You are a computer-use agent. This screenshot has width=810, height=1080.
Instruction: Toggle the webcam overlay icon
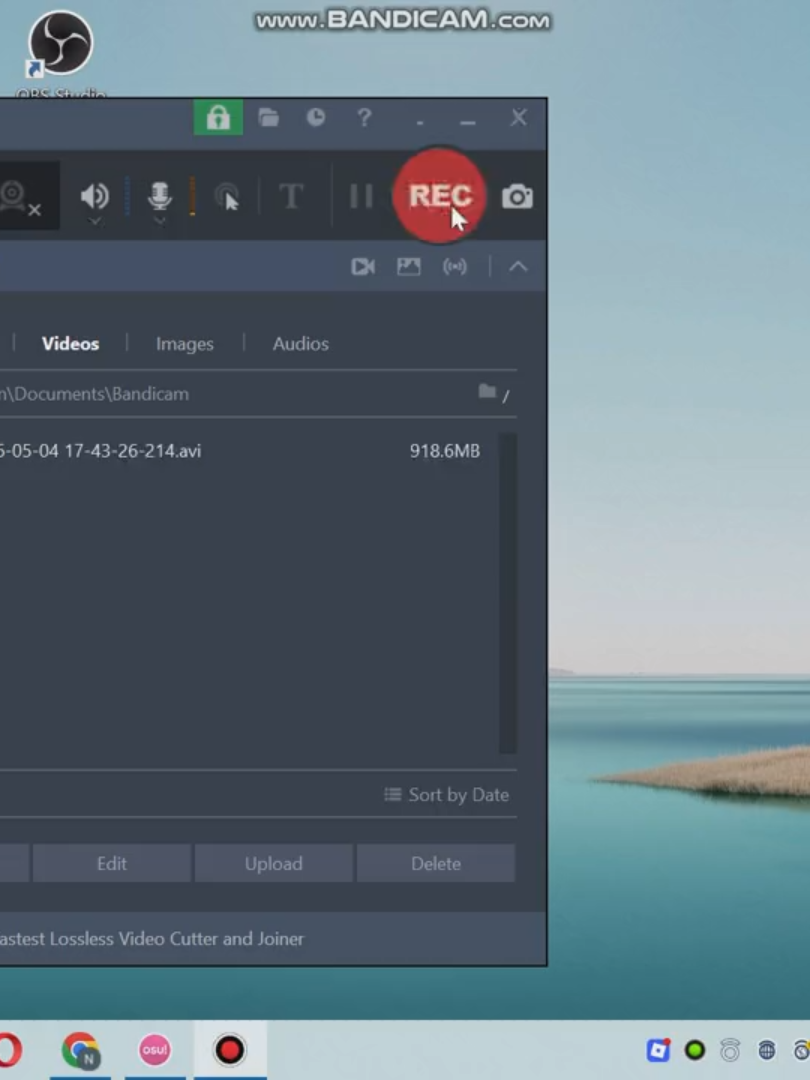[x=17, y=198]
